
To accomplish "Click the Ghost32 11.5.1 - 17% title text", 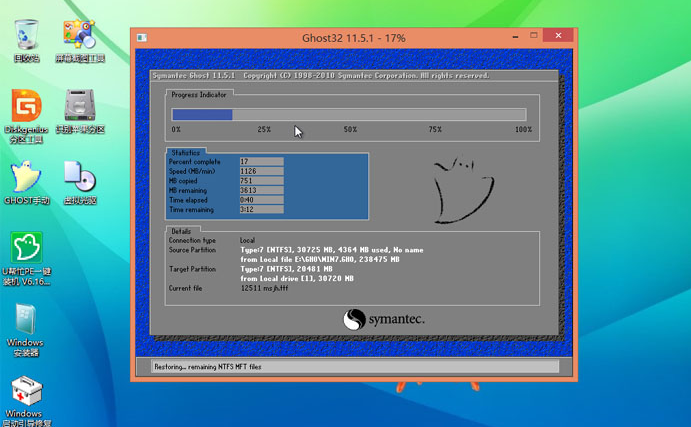I will pyautogui.click(x=353, y=38).
